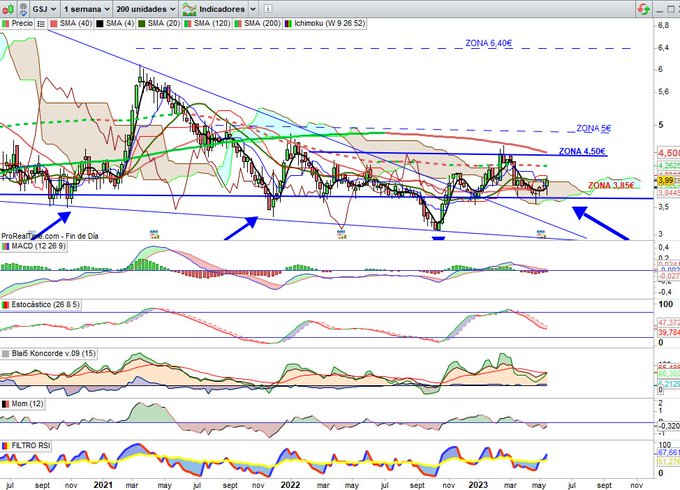Open the Mom (12) panel label
The height and width of the screenshot is (490, 680).
click(23, 404)
